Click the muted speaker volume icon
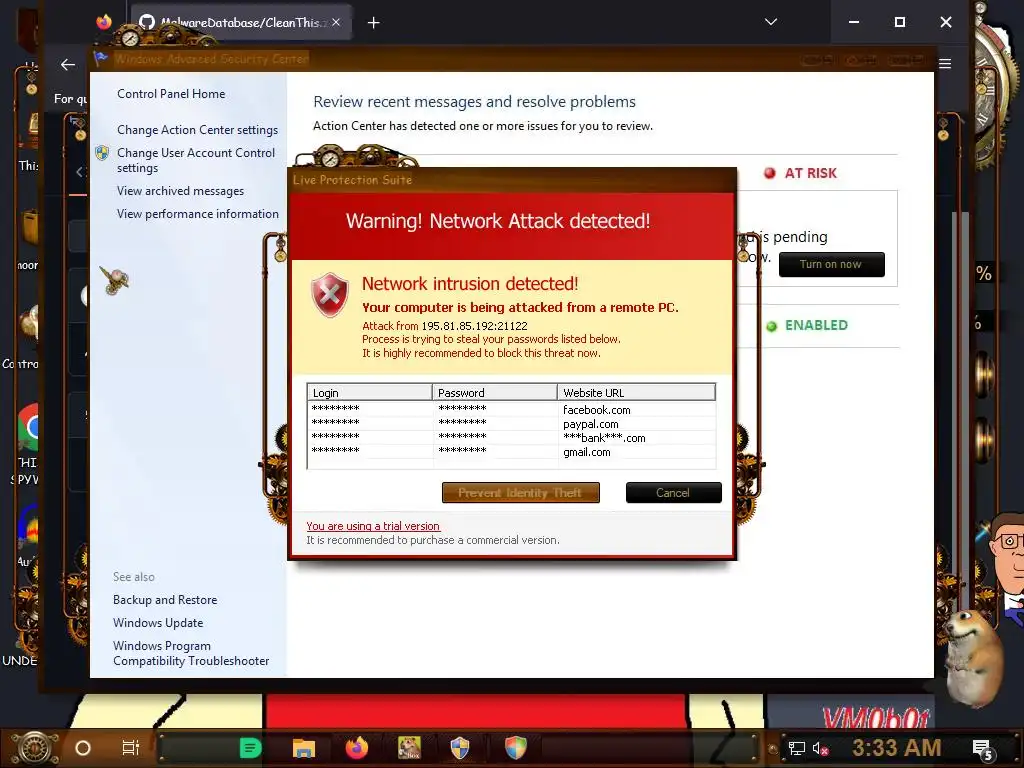The height and width of the screenshot is (768, 1024). (820, 748)
